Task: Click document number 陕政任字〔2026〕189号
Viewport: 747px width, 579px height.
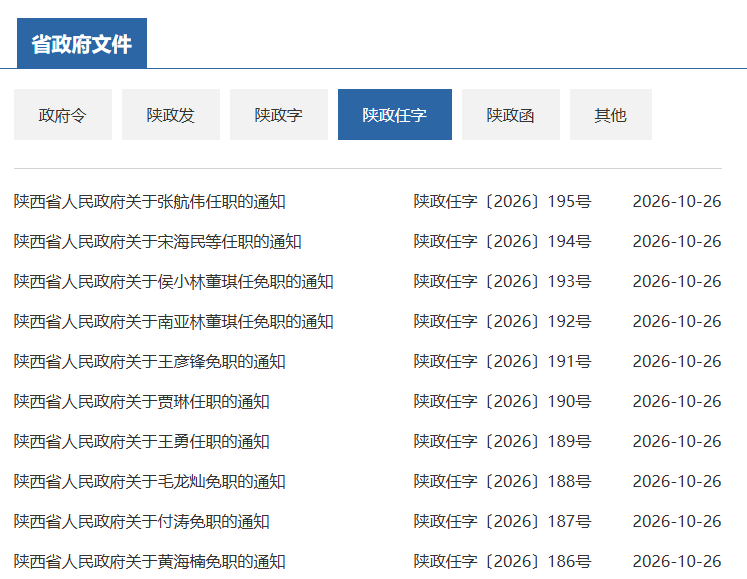Action: pos(503,442)
